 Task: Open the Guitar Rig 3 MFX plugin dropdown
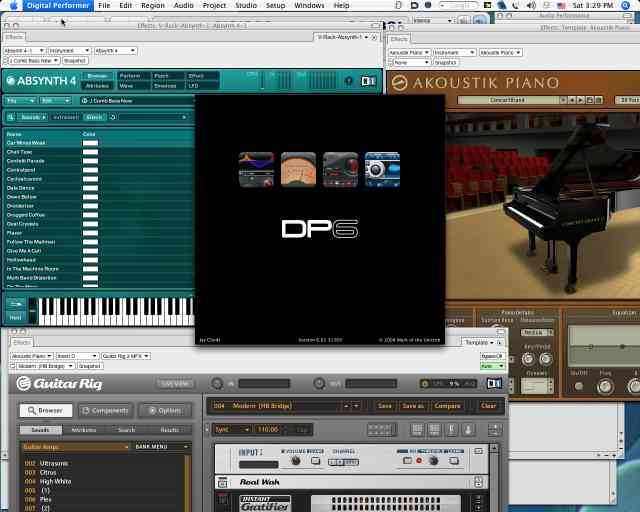[x=126, y=356]
